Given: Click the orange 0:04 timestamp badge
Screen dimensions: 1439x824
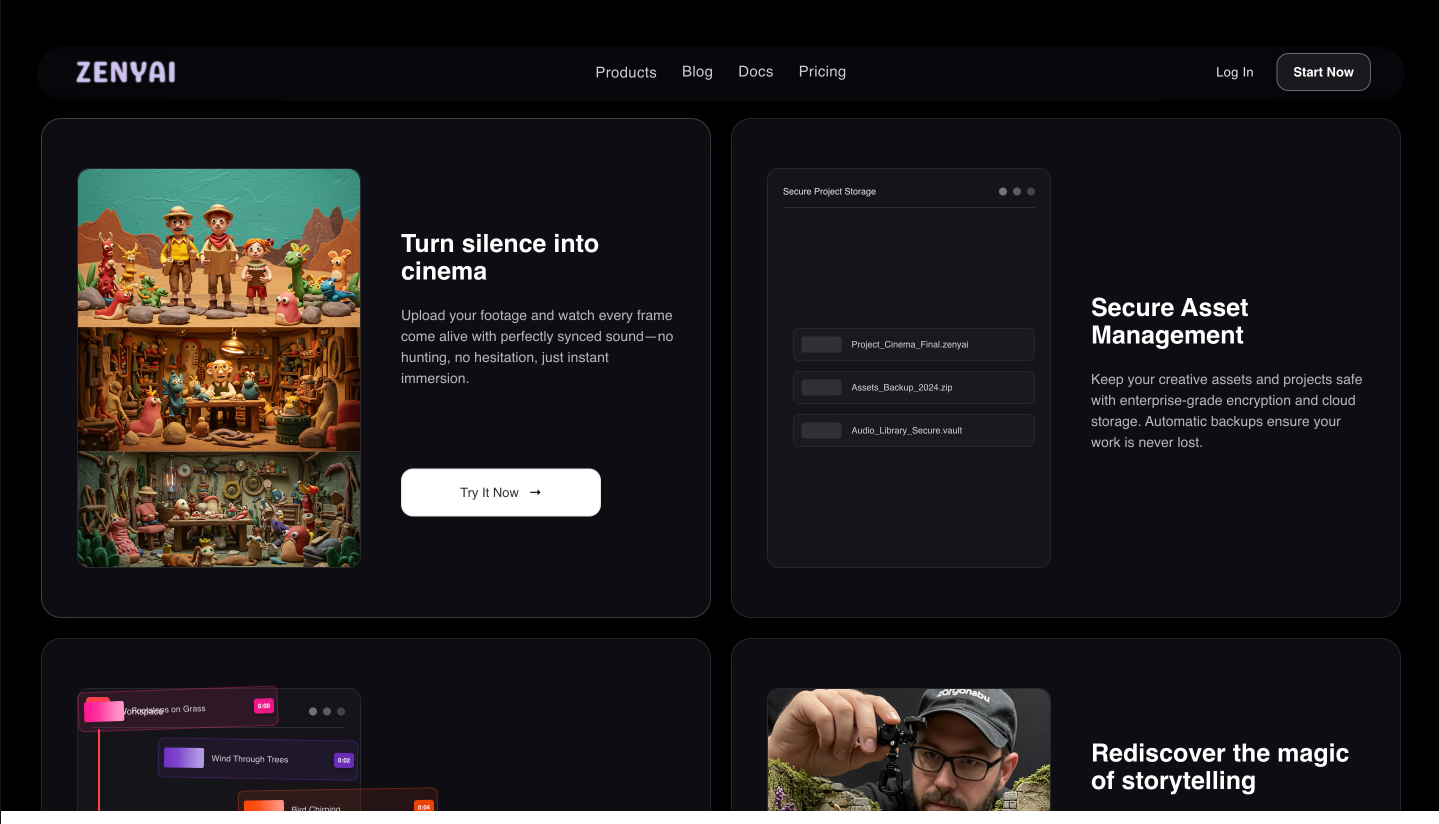Looking at the screenshot, I should click(423, 806).
